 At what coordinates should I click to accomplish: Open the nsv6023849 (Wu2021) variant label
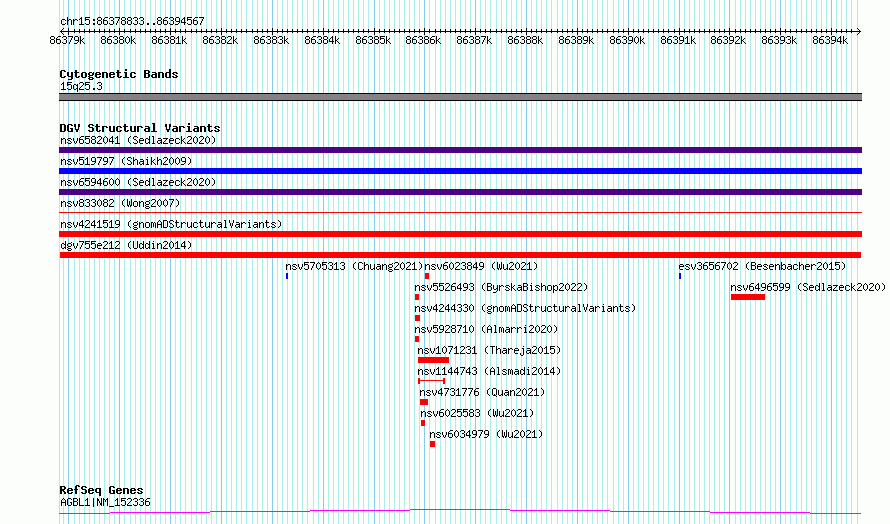pos(481,266)
